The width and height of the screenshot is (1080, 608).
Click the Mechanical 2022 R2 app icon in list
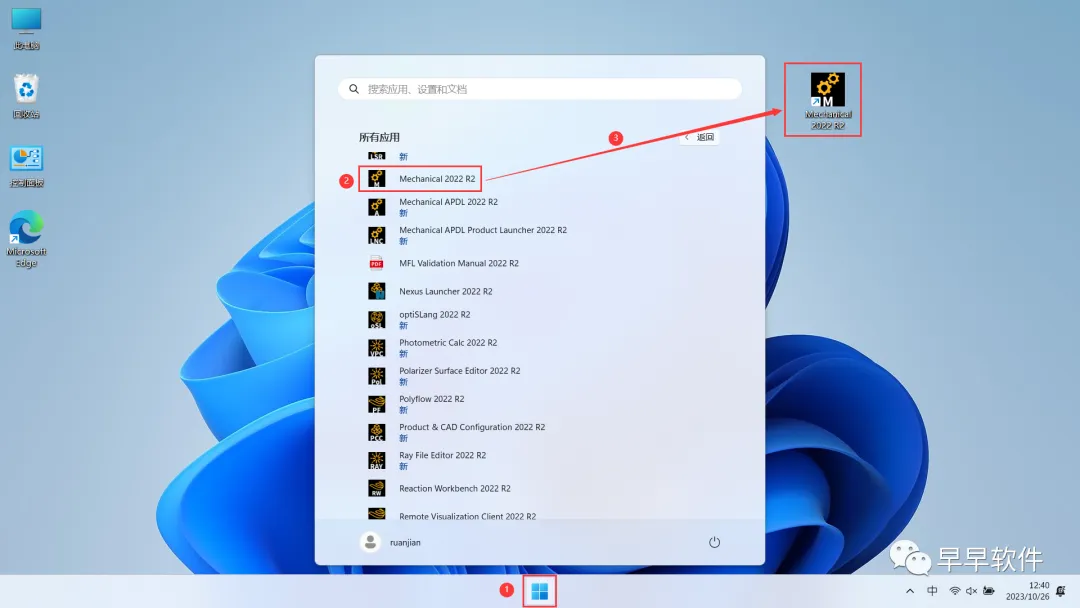pos(377,178)
